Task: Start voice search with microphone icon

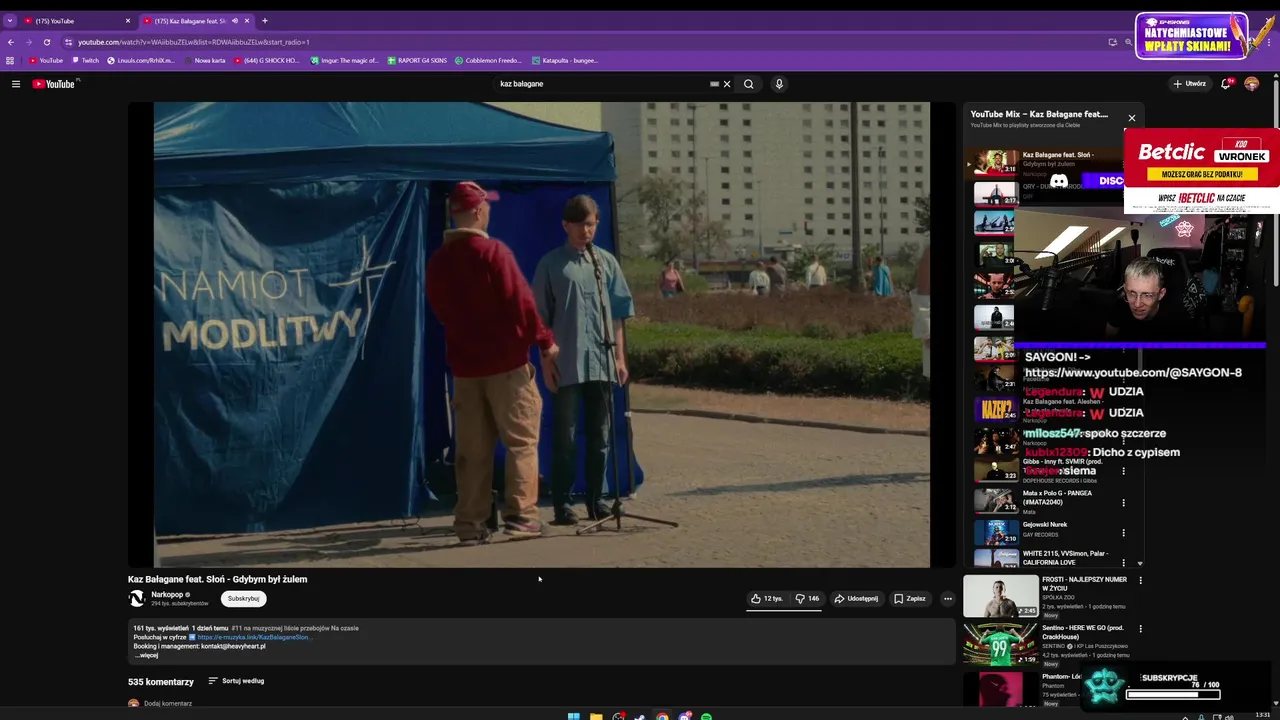Action: point(779,84)
